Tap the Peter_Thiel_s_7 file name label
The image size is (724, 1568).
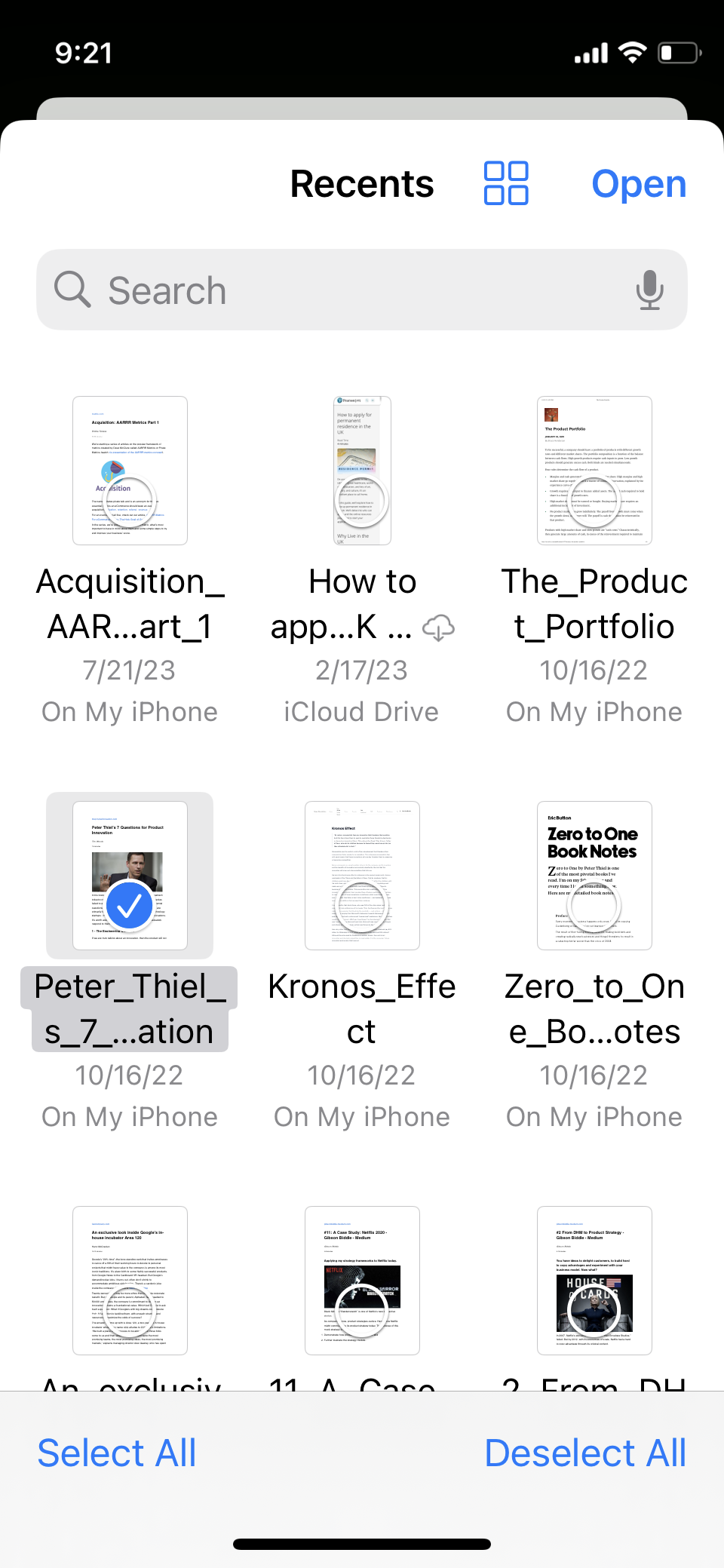coord(130,1009)
